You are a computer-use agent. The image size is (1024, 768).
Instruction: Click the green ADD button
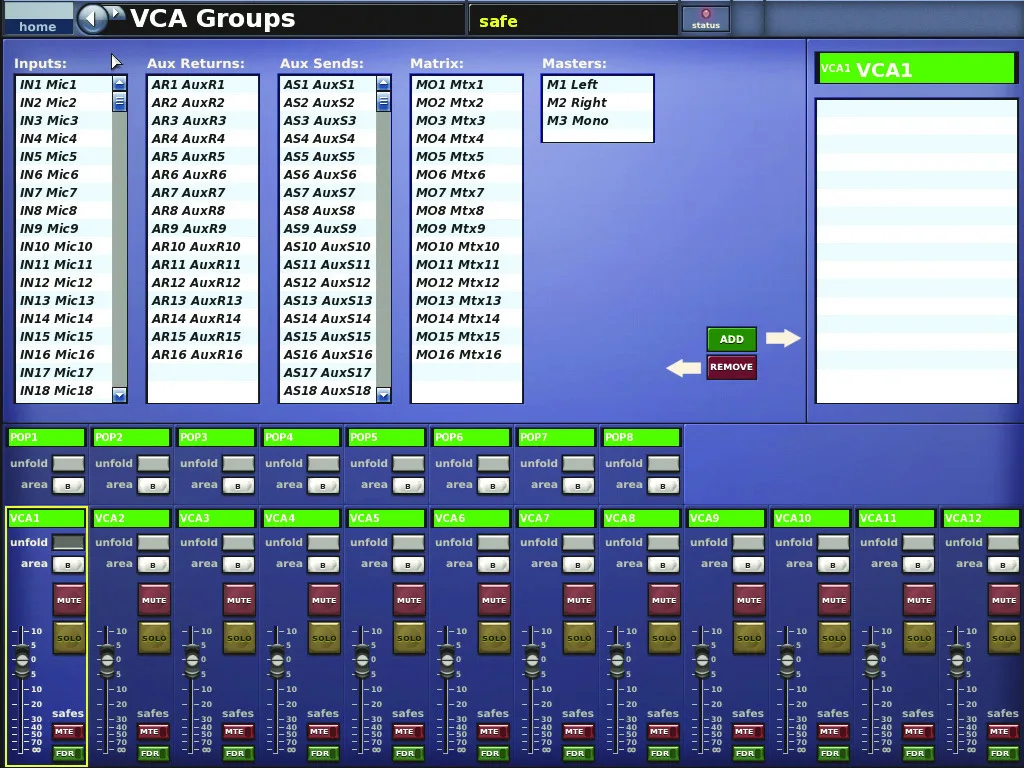731,339
